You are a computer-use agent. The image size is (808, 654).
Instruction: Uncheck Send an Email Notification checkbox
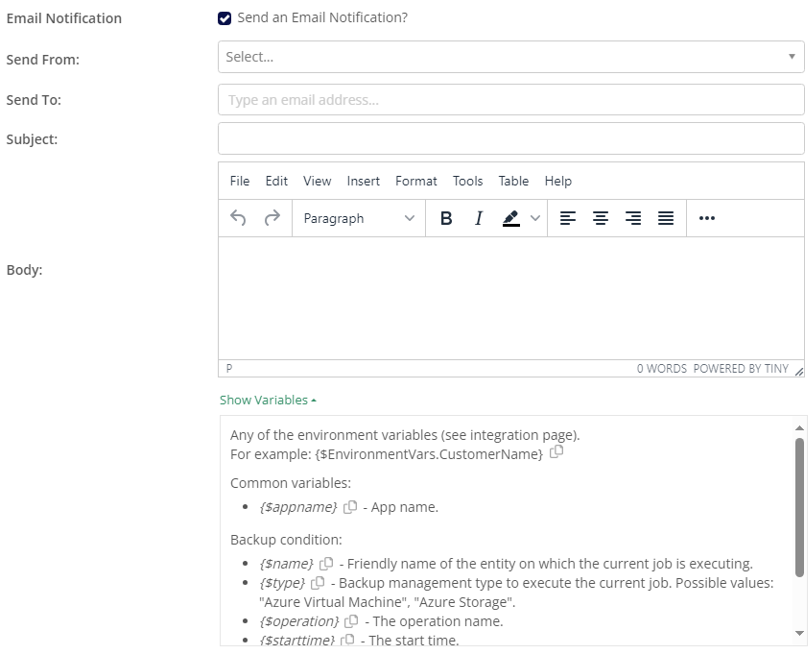[x=224, y=18]
